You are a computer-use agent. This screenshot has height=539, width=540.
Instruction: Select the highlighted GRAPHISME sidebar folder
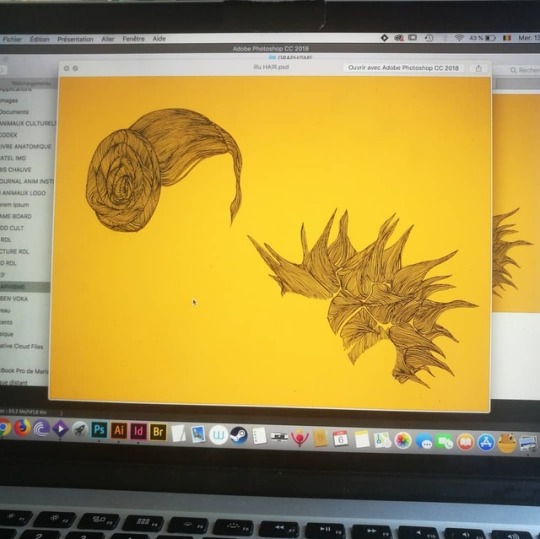25,287
